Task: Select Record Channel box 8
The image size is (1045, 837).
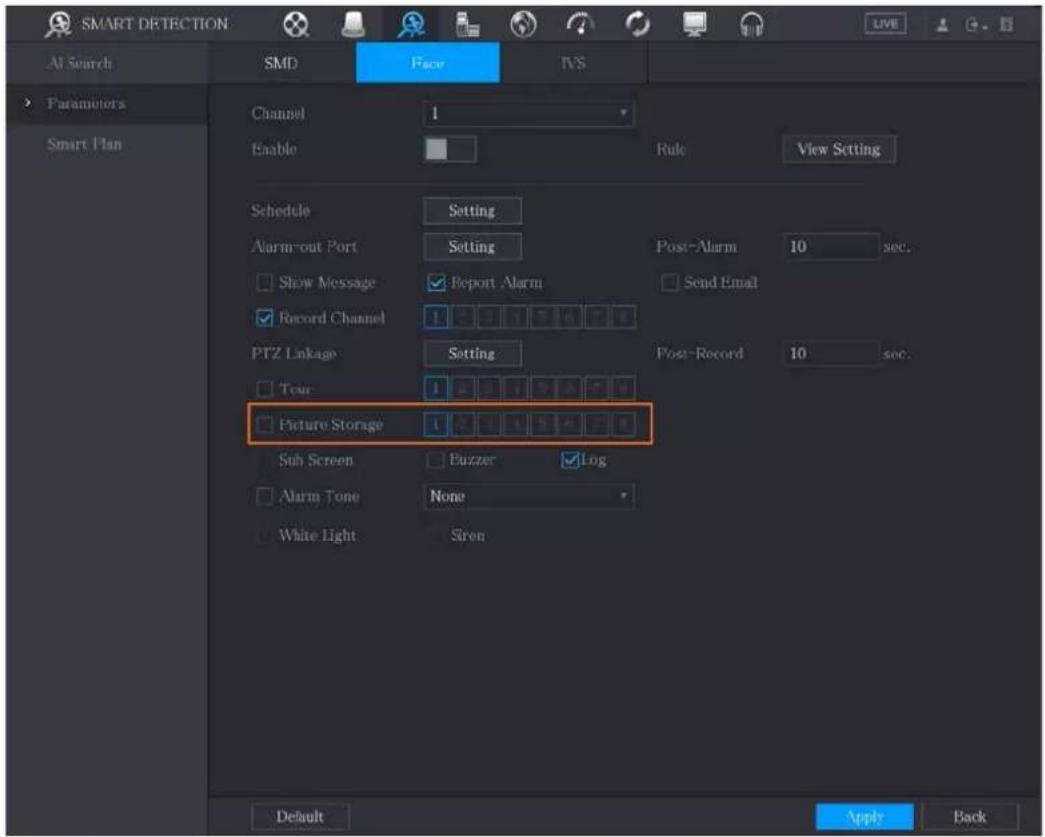Action: point(623,317)
